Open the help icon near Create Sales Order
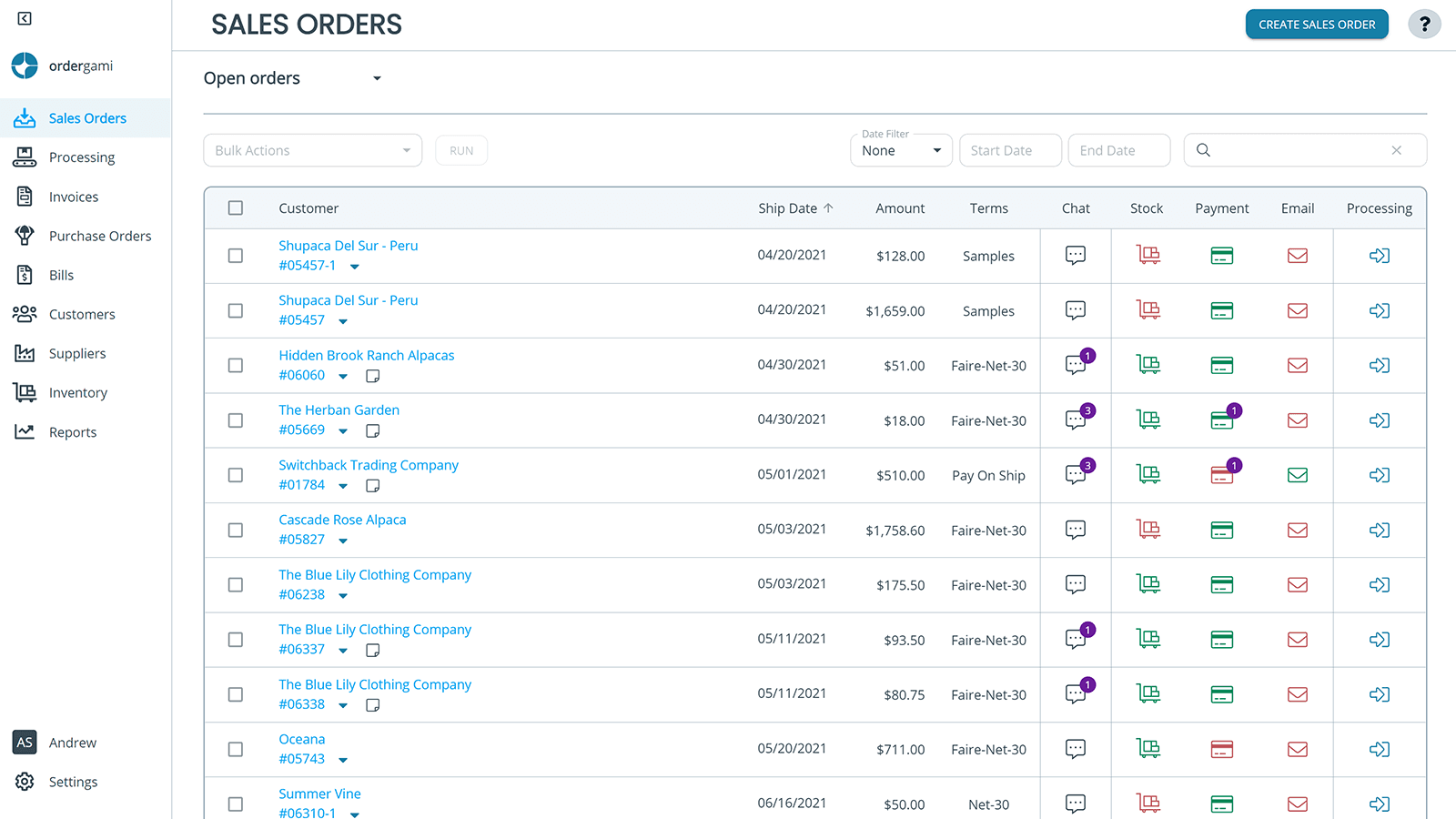The image size is (1456, 819). tap(1424, 24)
